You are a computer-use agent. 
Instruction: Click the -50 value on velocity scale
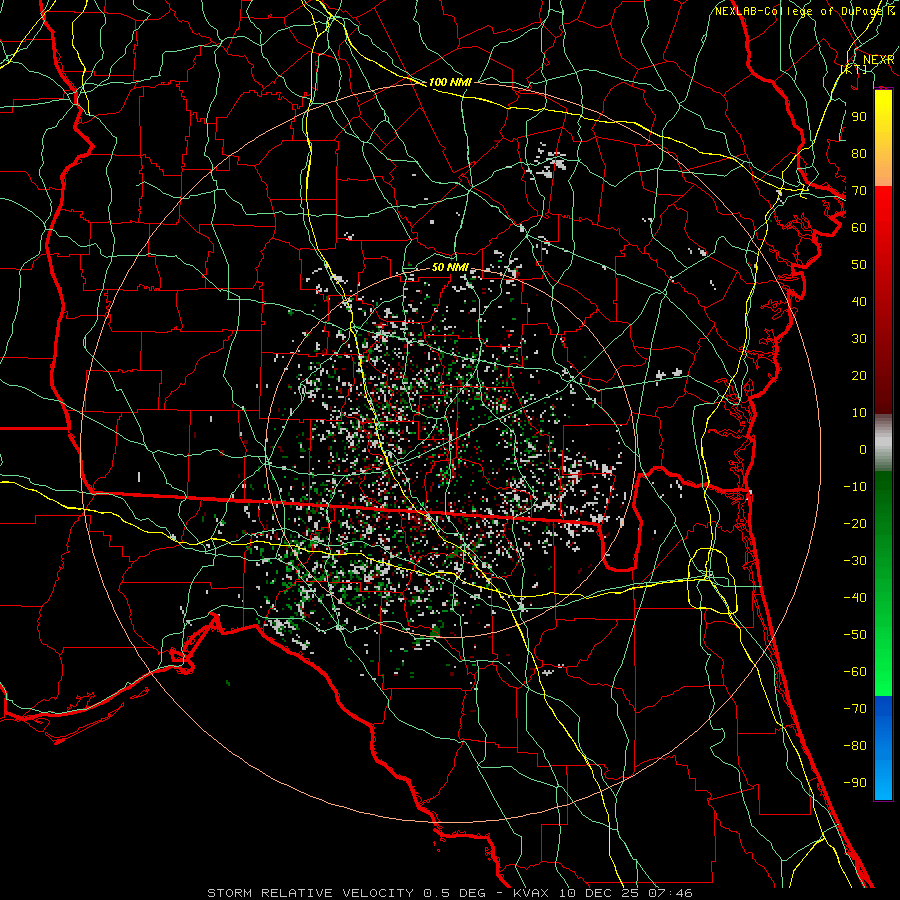[x=855, y=635]
